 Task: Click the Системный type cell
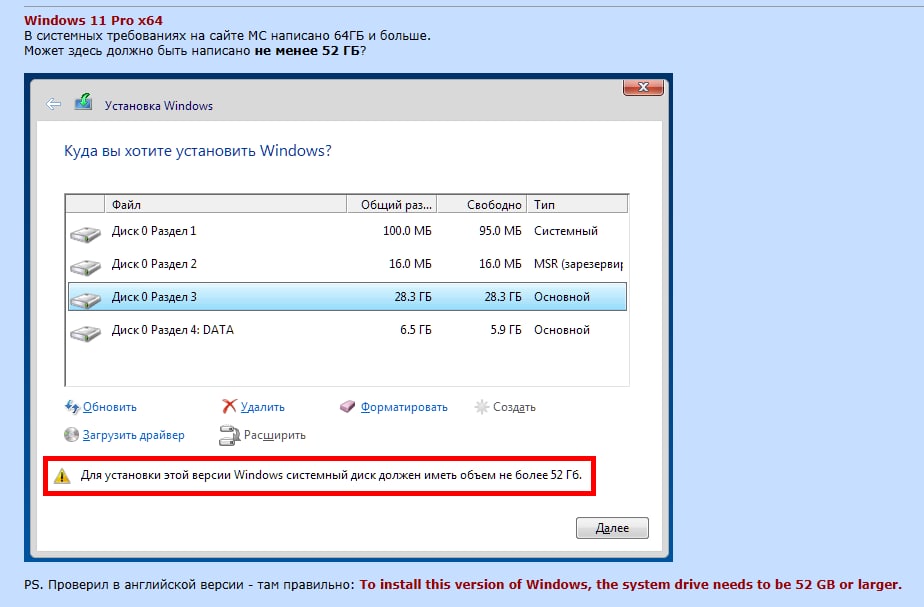(x=566, y=231)
